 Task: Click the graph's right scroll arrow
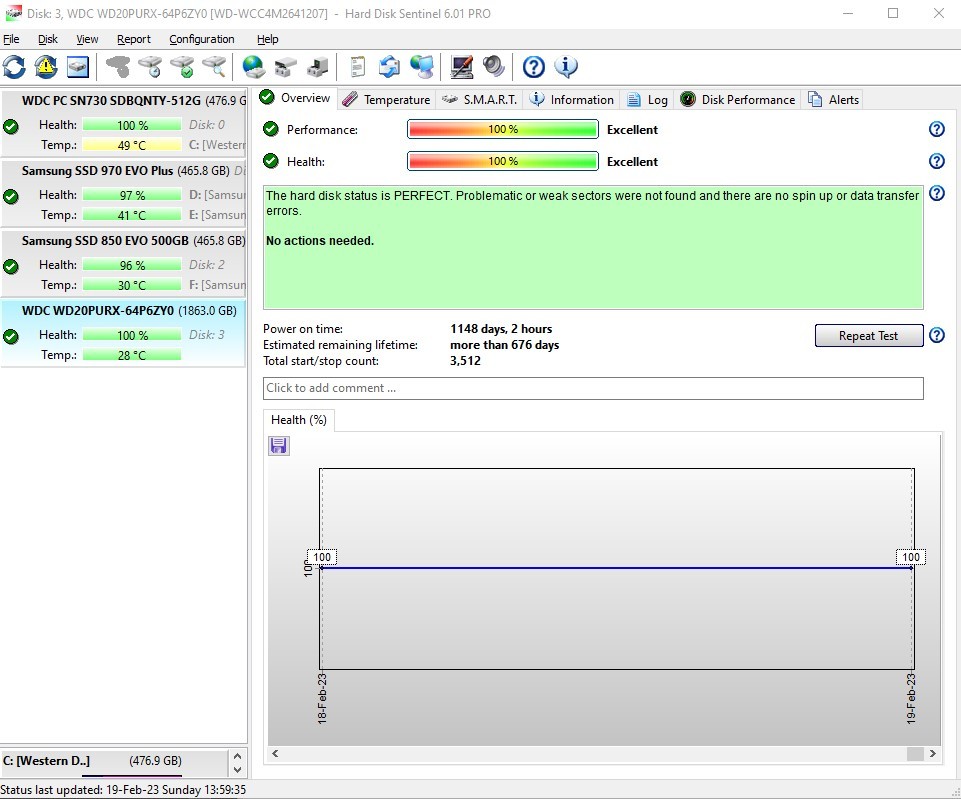[x=933, y=754]
